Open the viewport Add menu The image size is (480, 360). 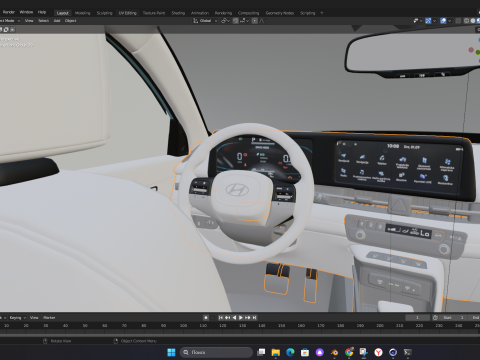click(57, 21)
